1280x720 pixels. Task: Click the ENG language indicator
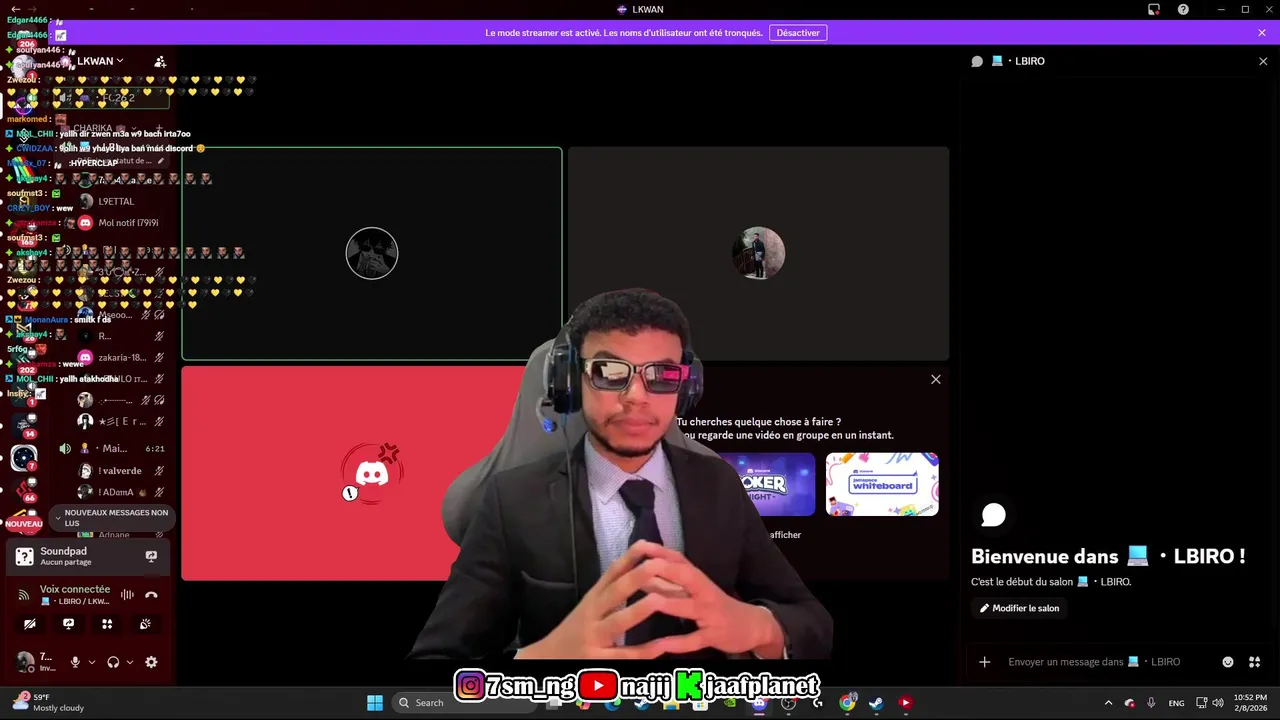point(1177,703)
